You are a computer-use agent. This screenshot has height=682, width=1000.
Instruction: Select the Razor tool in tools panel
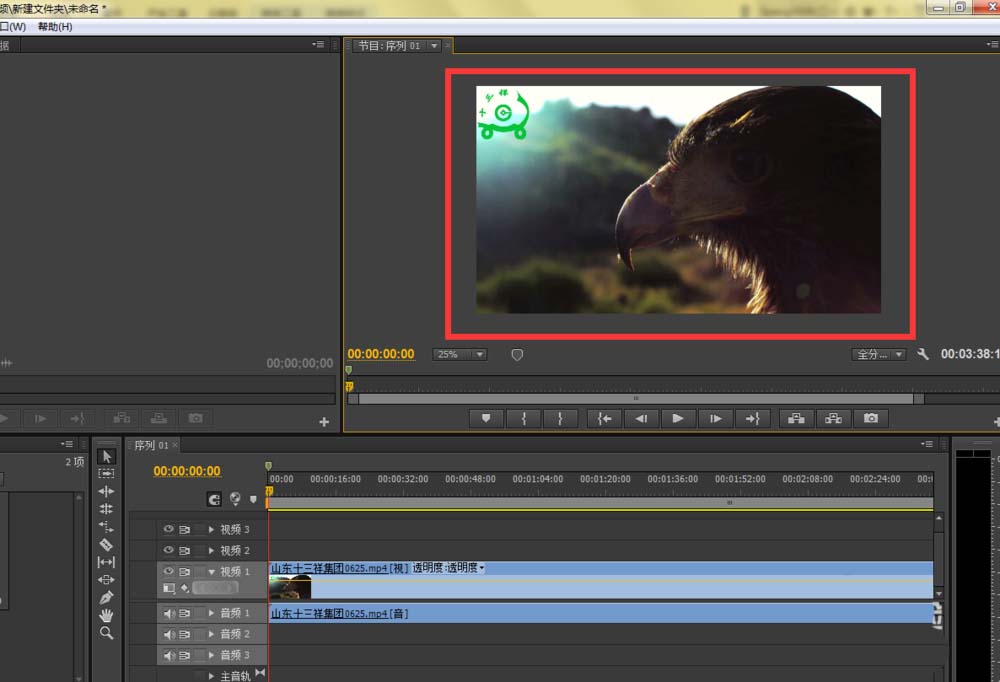click(x=106, y=544)
